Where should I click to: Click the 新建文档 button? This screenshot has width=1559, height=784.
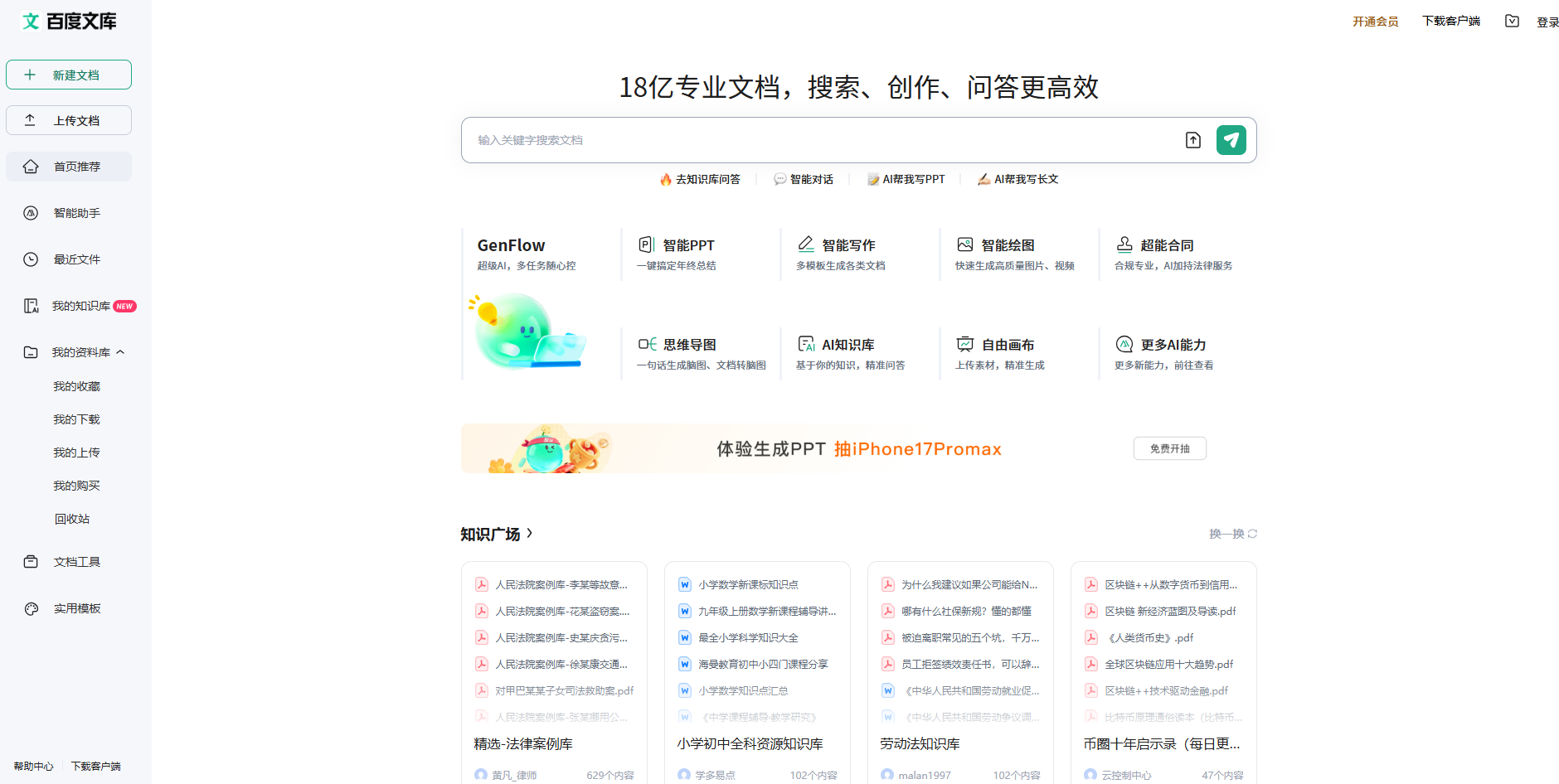coord(69,75)
